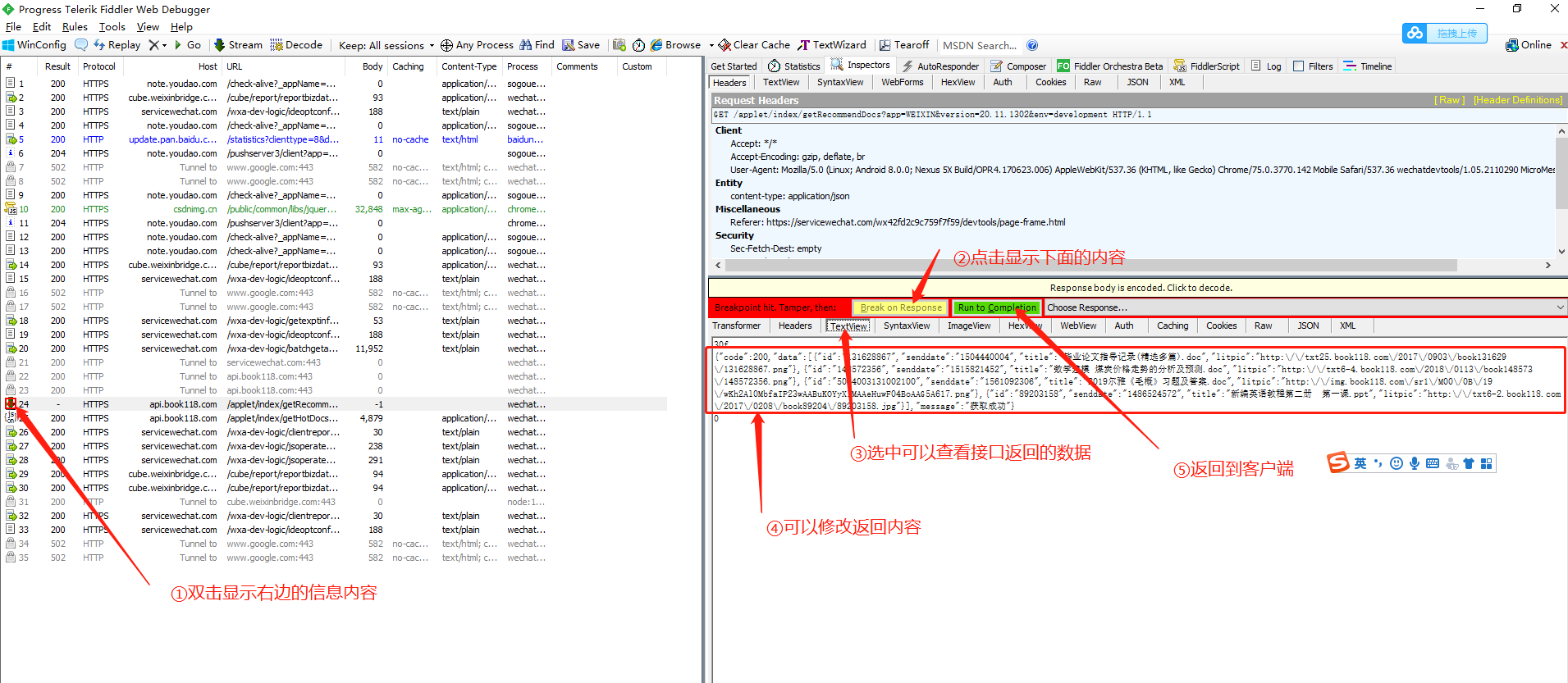This screenshot has width=1568, height=683.
Task: Click the blue cloud upload widget
Action: (x=1444, y=33)
